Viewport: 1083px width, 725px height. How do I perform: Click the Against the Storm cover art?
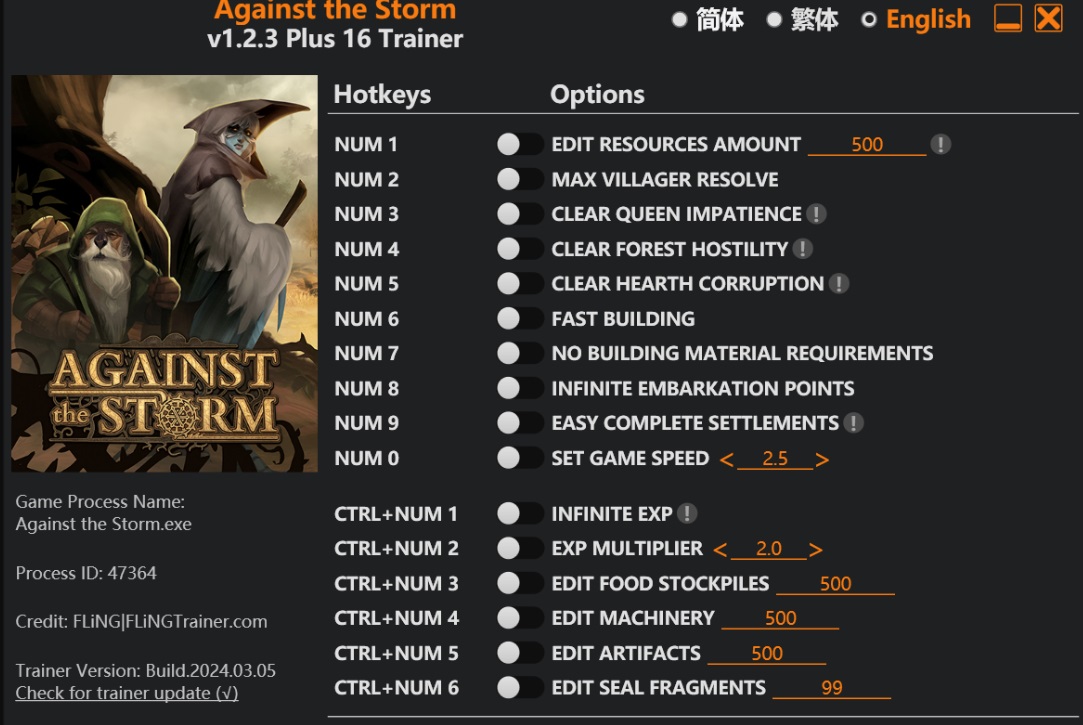[164, 273]
